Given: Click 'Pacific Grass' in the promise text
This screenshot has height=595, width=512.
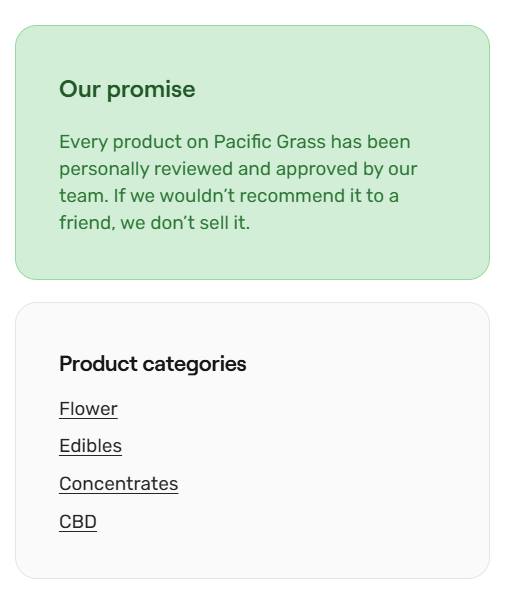Looking at the screenshot, I should [x=269, y=142].
